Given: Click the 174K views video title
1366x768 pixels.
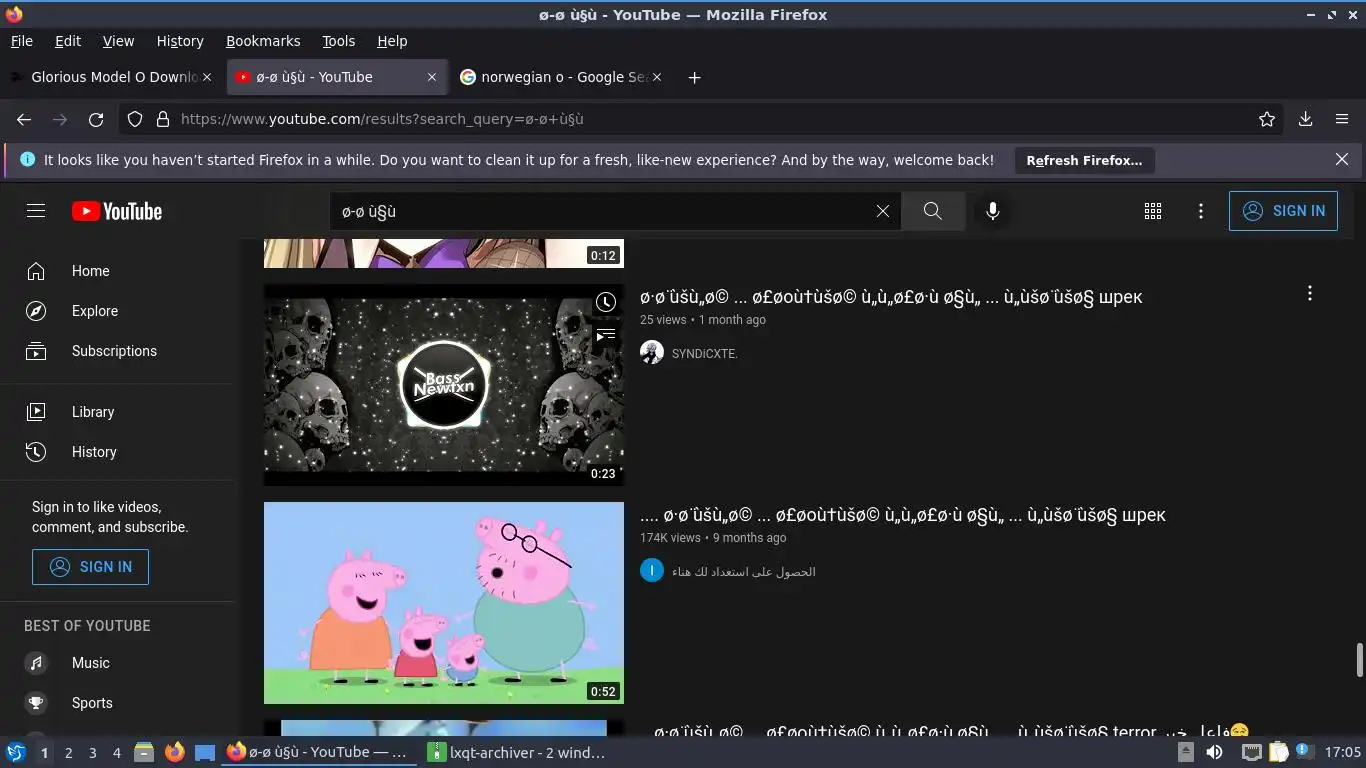Looking at the screenshot, I should (903, 515).
